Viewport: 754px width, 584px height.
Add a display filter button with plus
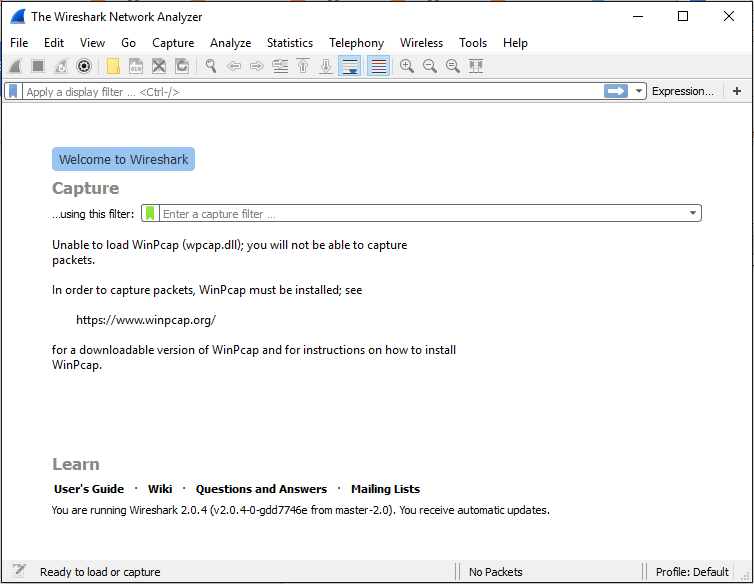point(737,91)
